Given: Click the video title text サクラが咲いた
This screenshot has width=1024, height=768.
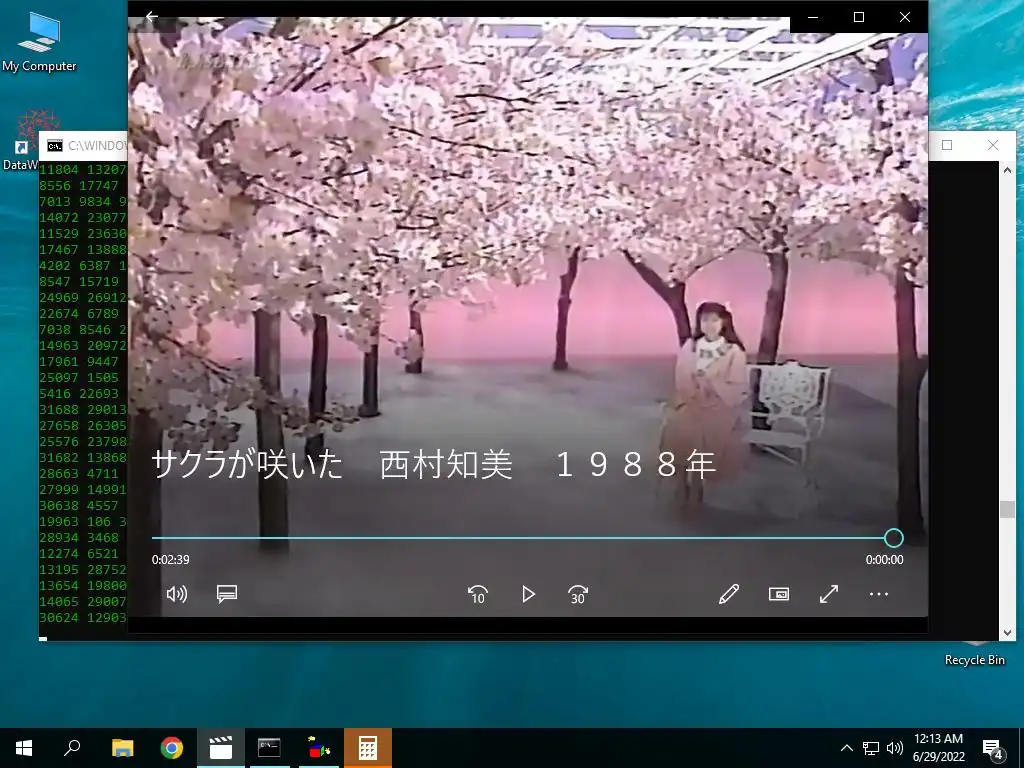Looking at the screenshot, I should 247,465.
